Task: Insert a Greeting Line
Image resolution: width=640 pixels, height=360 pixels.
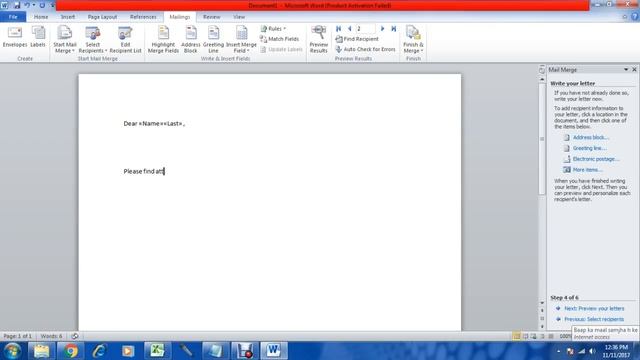Action: coord(213,40)
